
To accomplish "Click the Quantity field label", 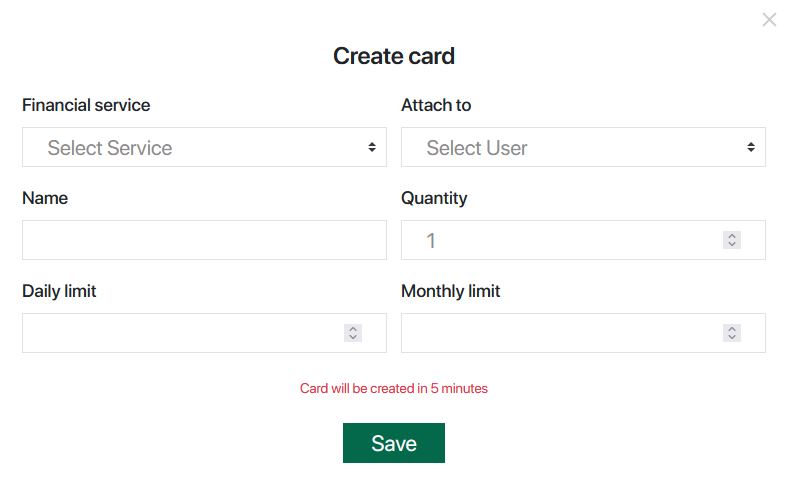I will 434,198.
